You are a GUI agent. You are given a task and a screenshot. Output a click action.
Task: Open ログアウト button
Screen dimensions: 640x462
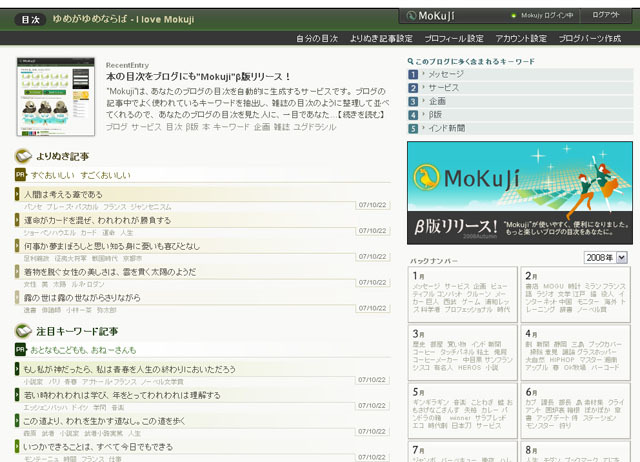tap(606, 15)
